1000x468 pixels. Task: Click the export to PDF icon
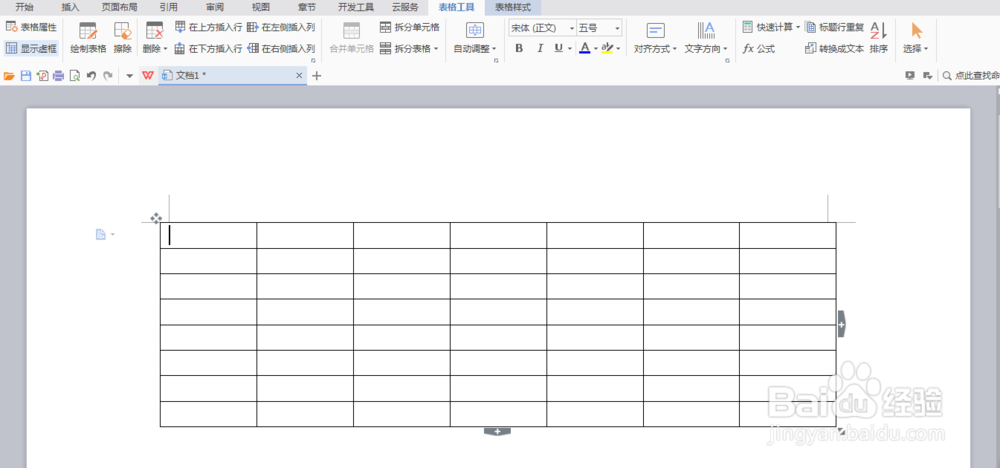[x=42, y=76]
